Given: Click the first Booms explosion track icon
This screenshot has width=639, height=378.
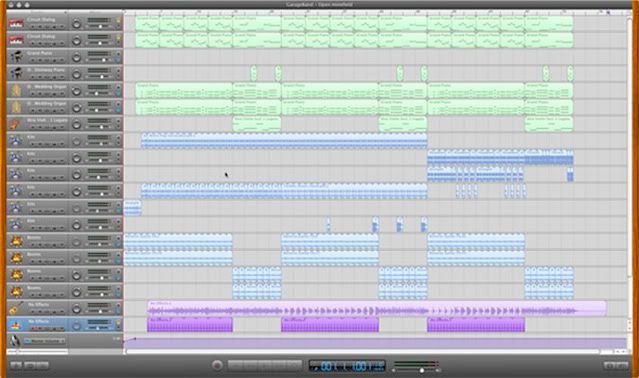Looking at the screenshot, I should pyautogui.click(x=16, y=241).
